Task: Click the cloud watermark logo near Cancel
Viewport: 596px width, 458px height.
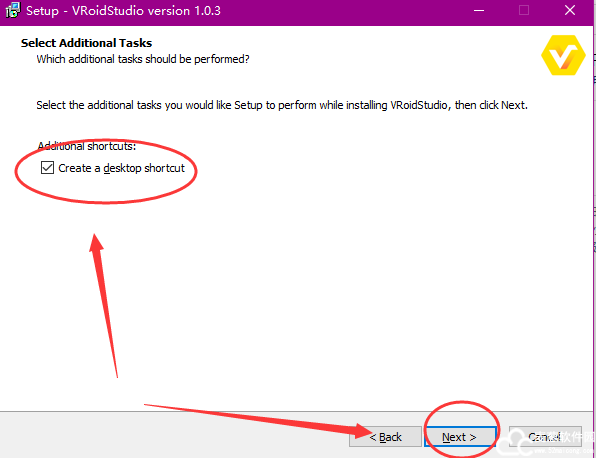Action: [x=515, y=443]
